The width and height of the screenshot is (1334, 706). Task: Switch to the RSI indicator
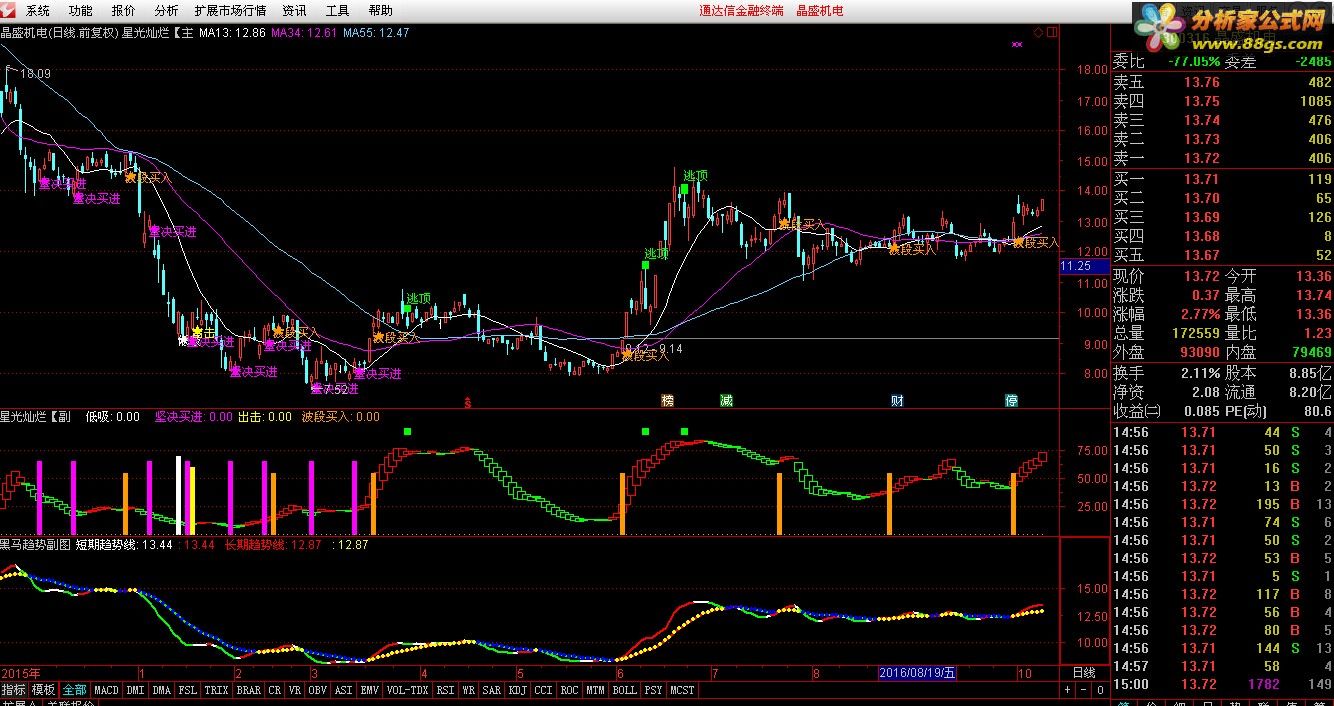[445, 690]
